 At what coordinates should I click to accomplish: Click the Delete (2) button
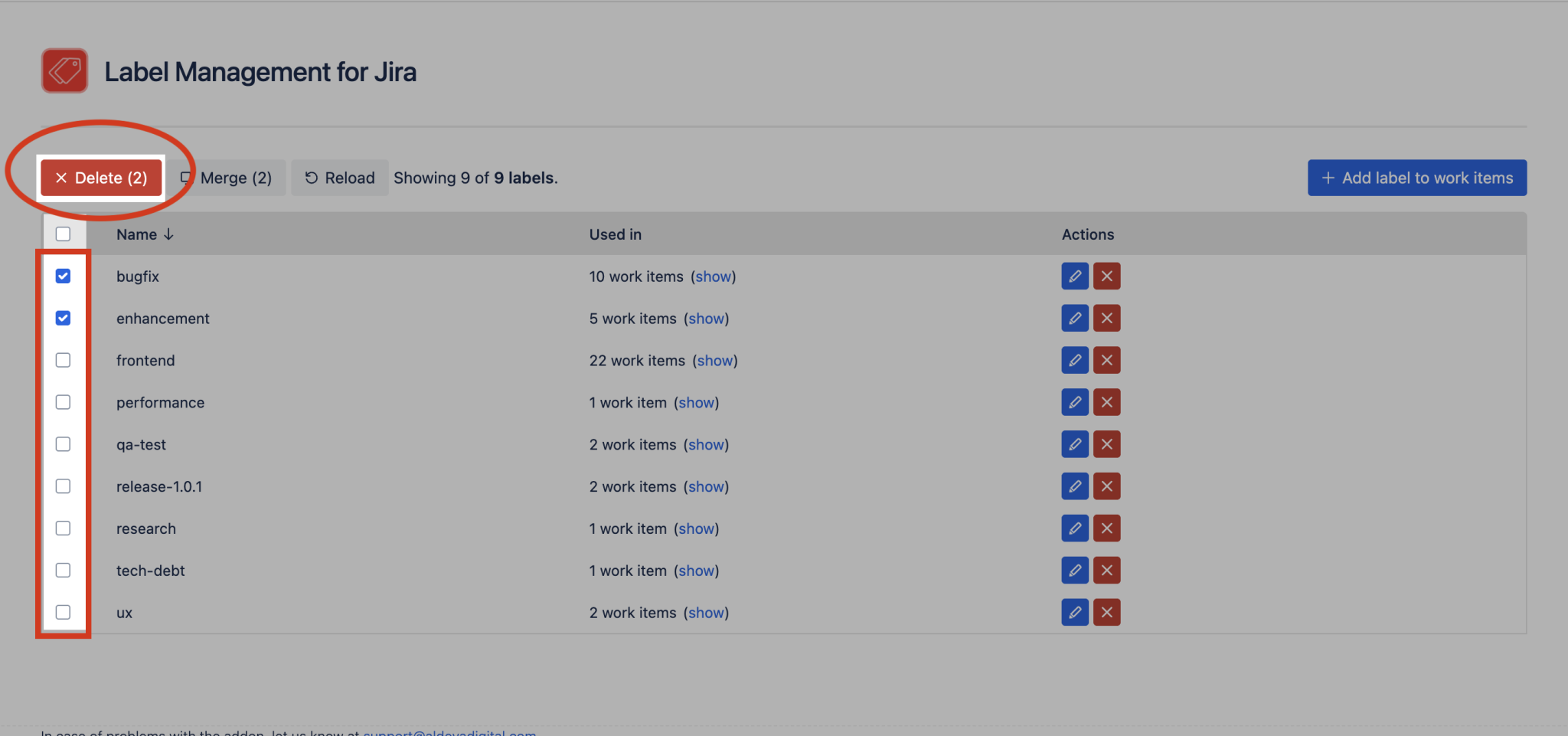(101, 178)
